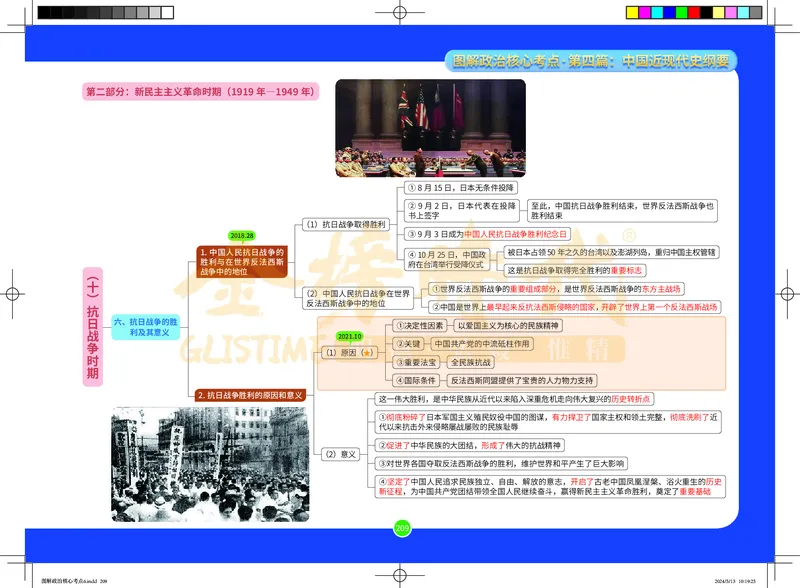Screen dimensions: 800x588
Task: Click the top center registration crosshair mark
Action: click(x=400, y=13)
